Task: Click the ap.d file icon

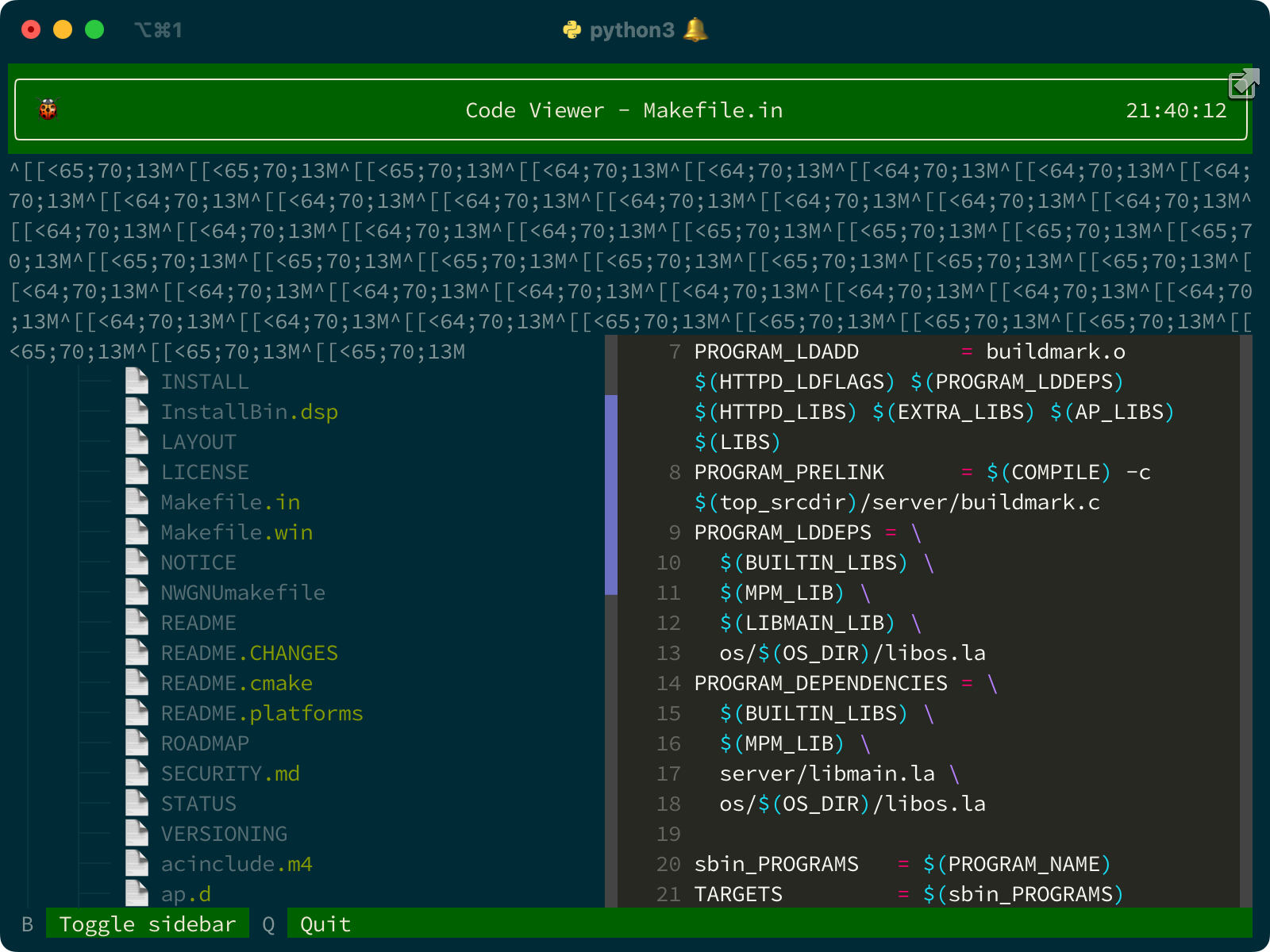Action: [x=137, y=893]
